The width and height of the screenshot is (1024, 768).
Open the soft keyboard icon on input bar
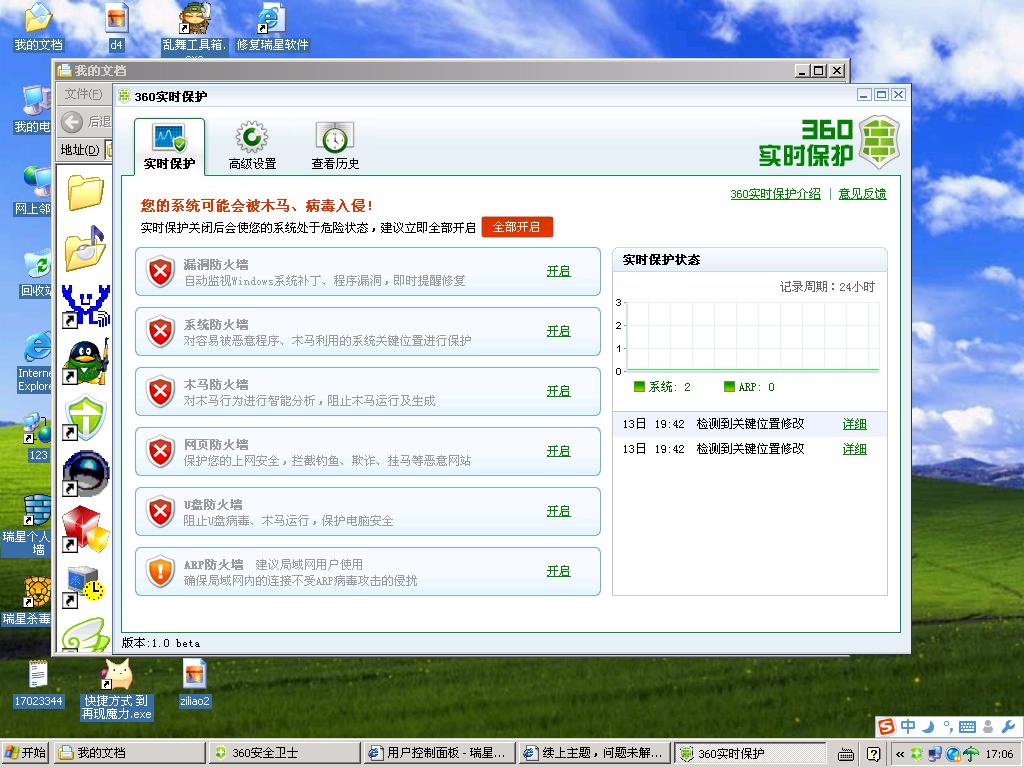pyautogui.click(x=968, y=726)
